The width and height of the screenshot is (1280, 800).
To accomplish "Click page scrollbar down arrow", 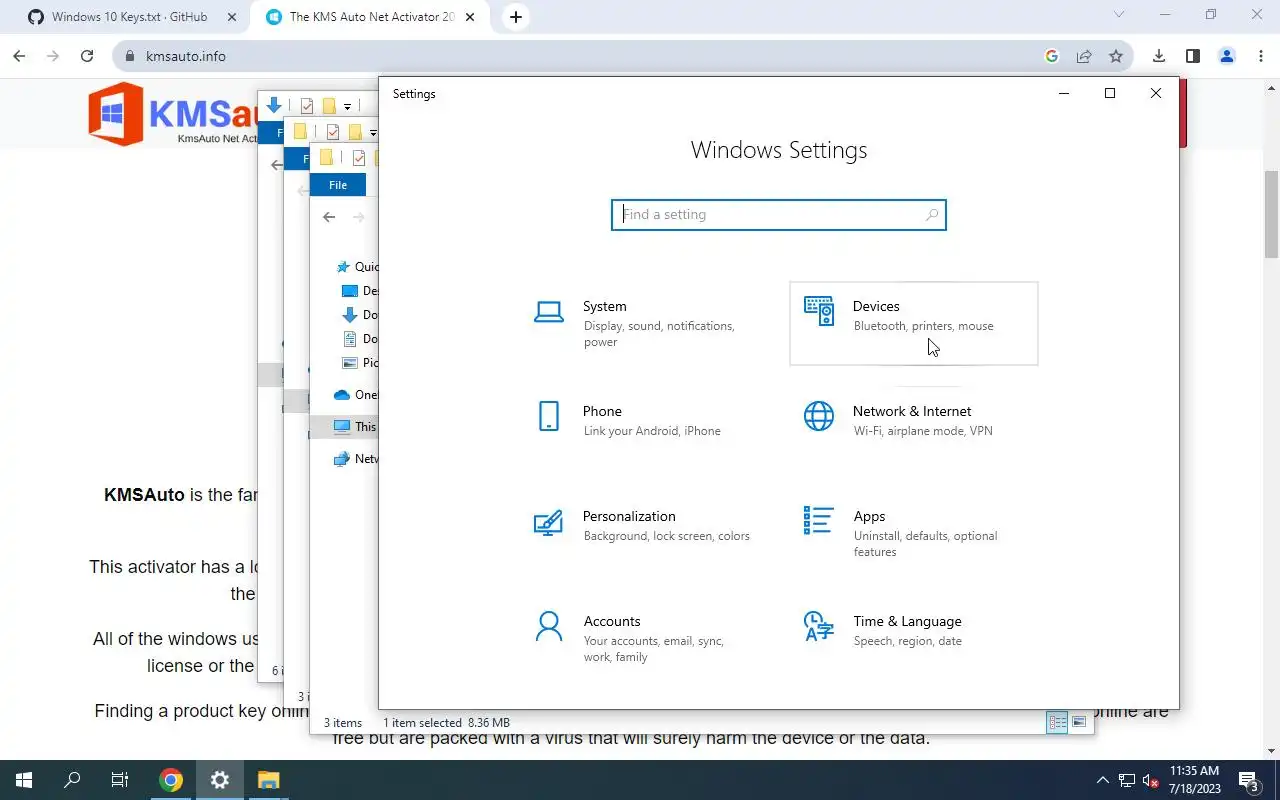I will (x=1272, y=751).
